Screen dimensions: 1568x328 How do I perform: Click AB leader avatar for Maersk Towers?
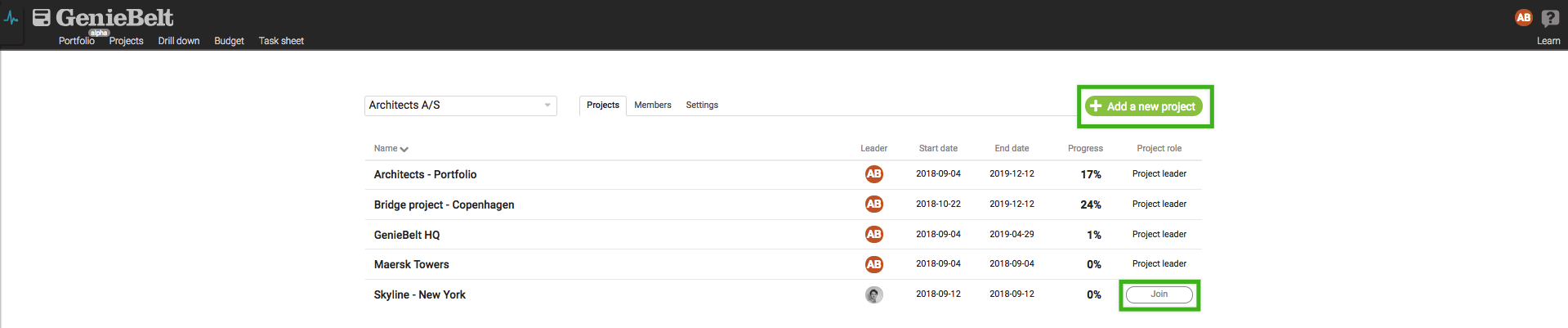[x=873, y=264]
